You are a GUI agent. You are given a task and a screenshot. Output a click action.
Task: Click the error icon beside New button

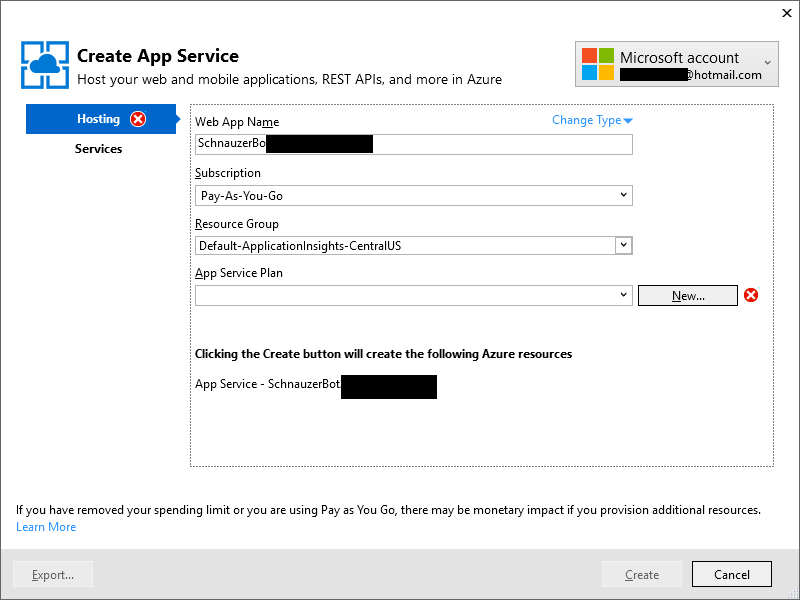tap(751, 295)
